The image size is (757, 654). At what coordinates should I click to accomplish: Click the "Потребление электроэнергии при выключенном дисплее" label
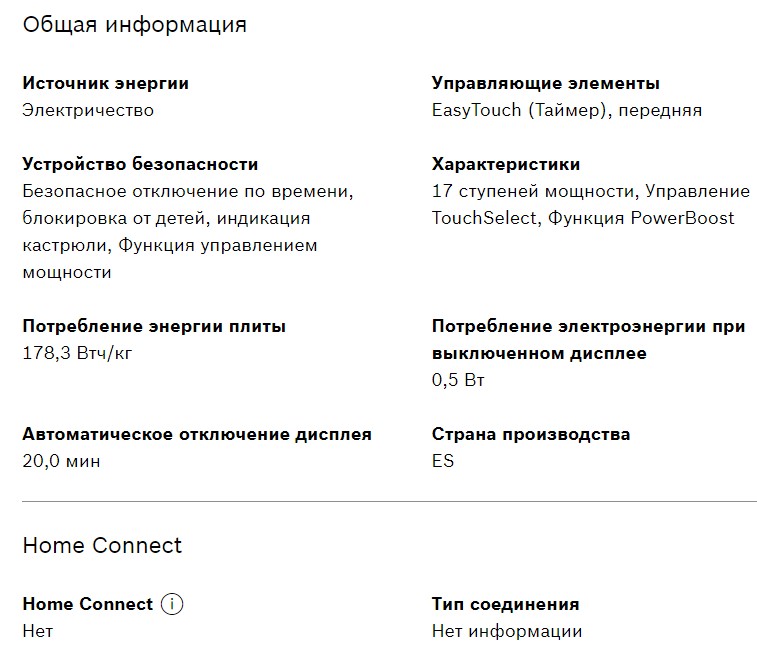[588, 340]
